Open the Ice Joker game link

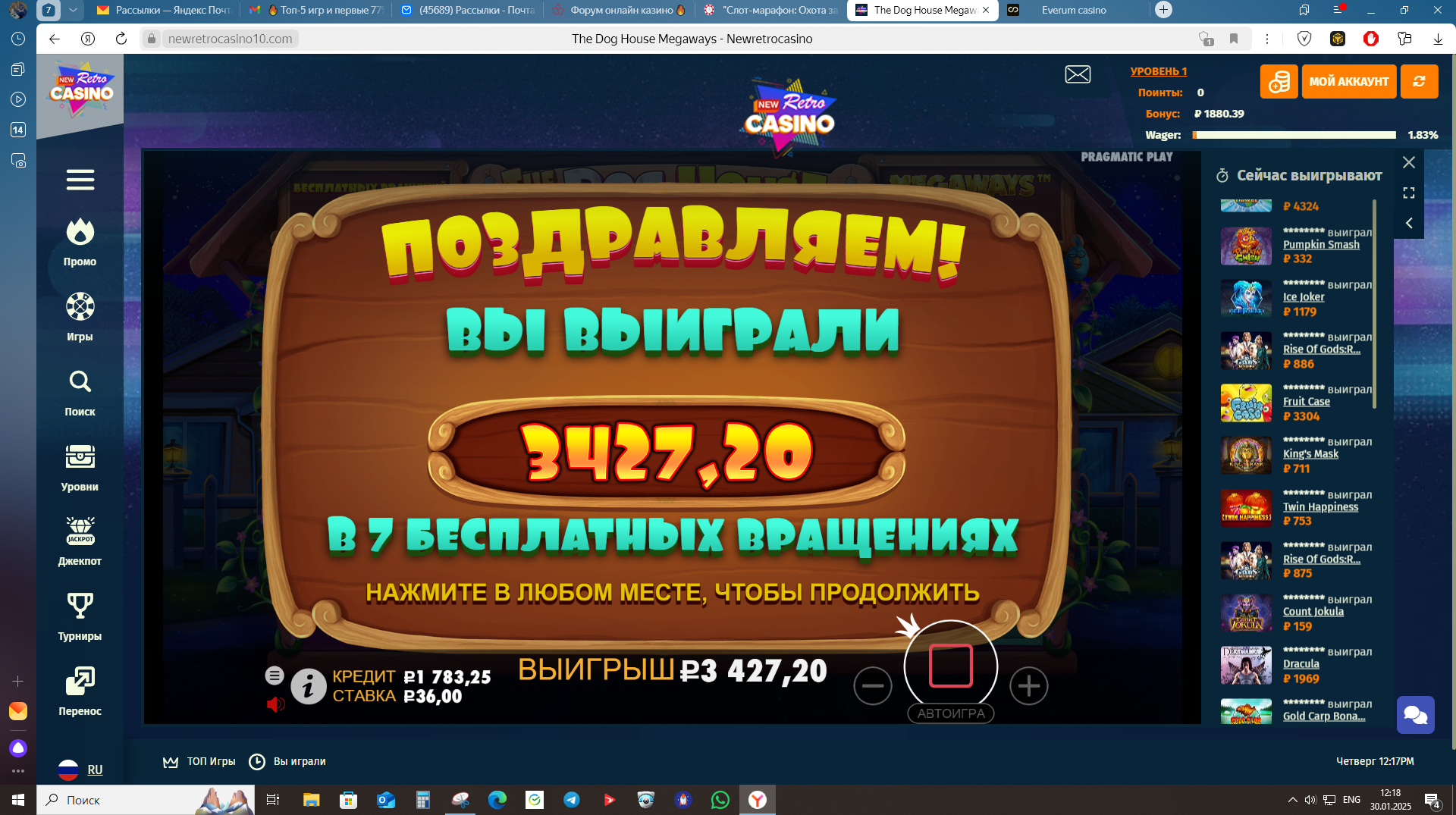1304,296
